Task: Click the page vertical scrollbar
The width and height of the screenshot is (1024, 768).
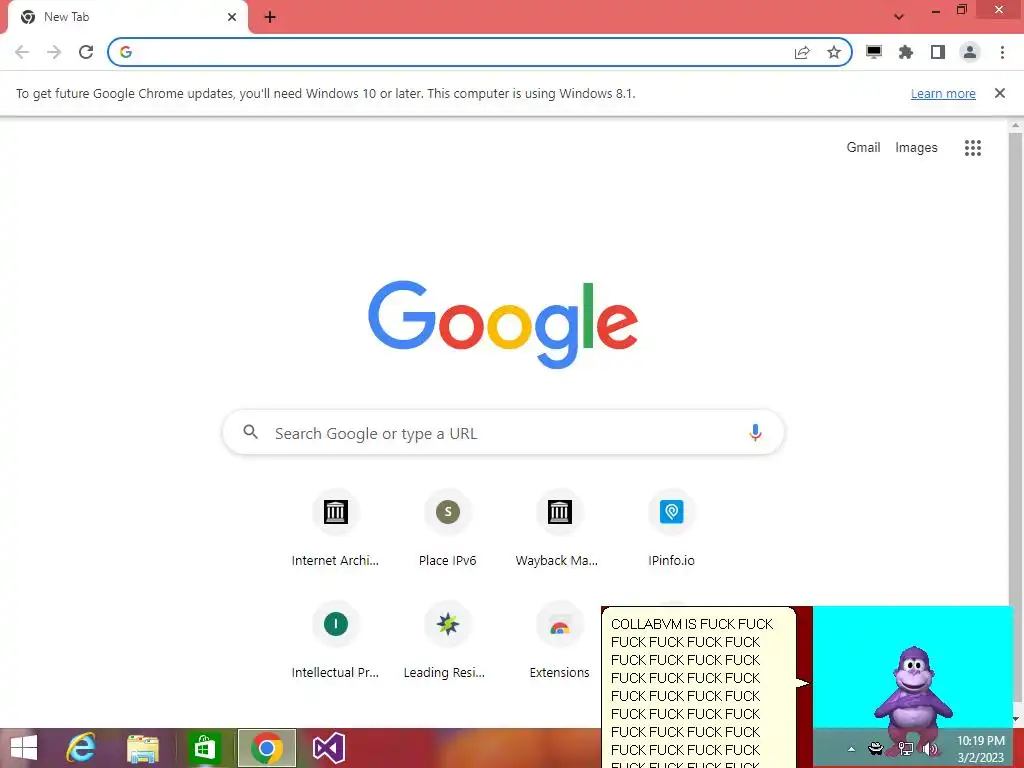Action: click(x=1015, y=418)
